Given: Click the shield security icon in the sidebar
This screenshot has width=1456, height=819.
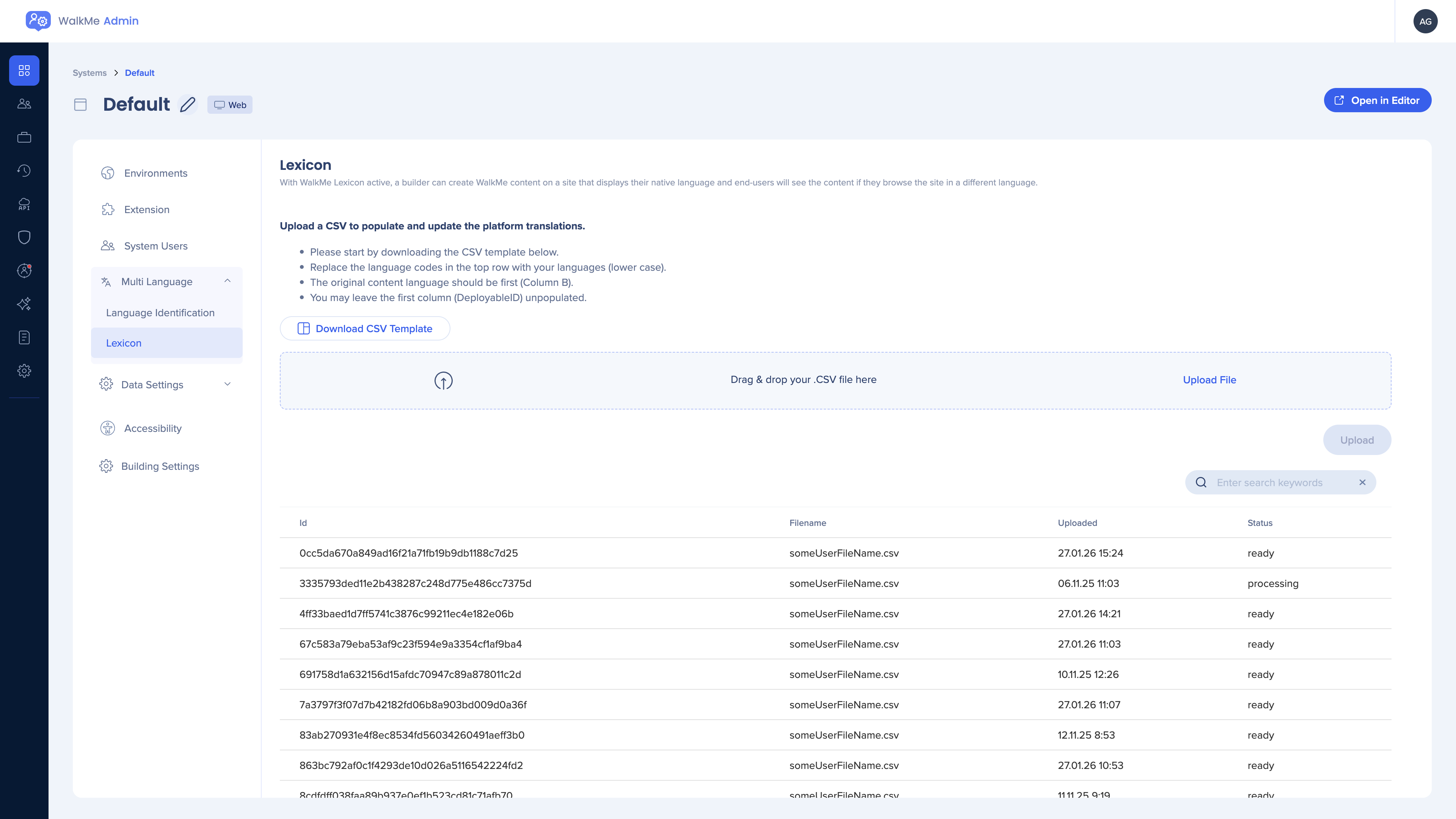Looking at the screenshot, I should pos(24,237).
